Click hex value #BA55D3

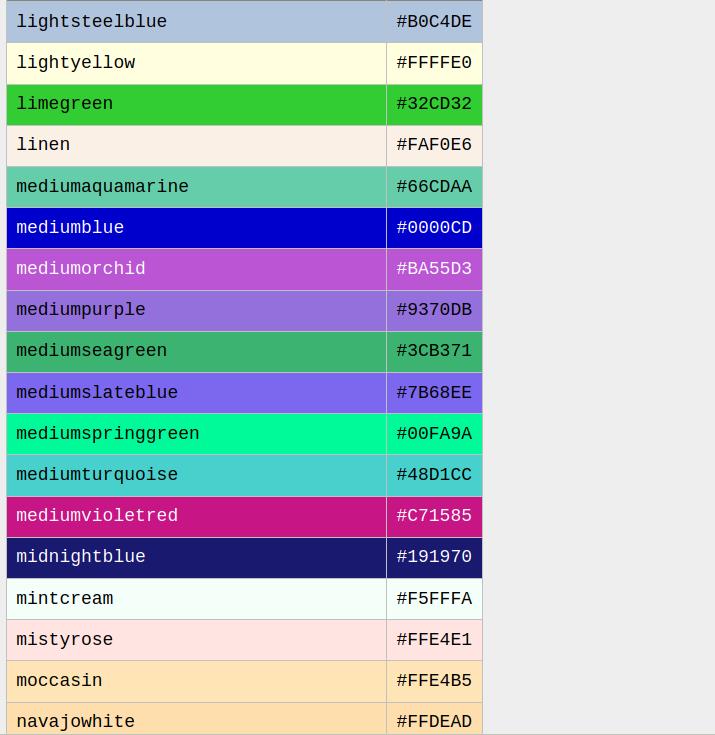click(x=434, y=269)
